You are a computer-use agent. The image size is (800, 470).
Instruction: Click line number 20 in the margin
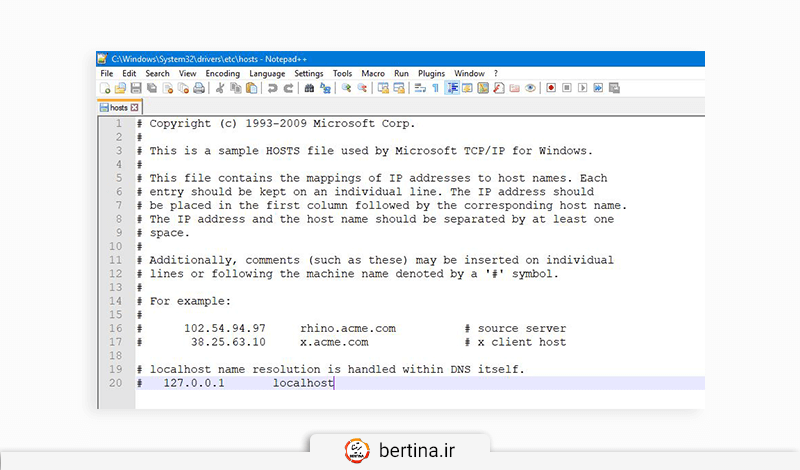point(115,383)
